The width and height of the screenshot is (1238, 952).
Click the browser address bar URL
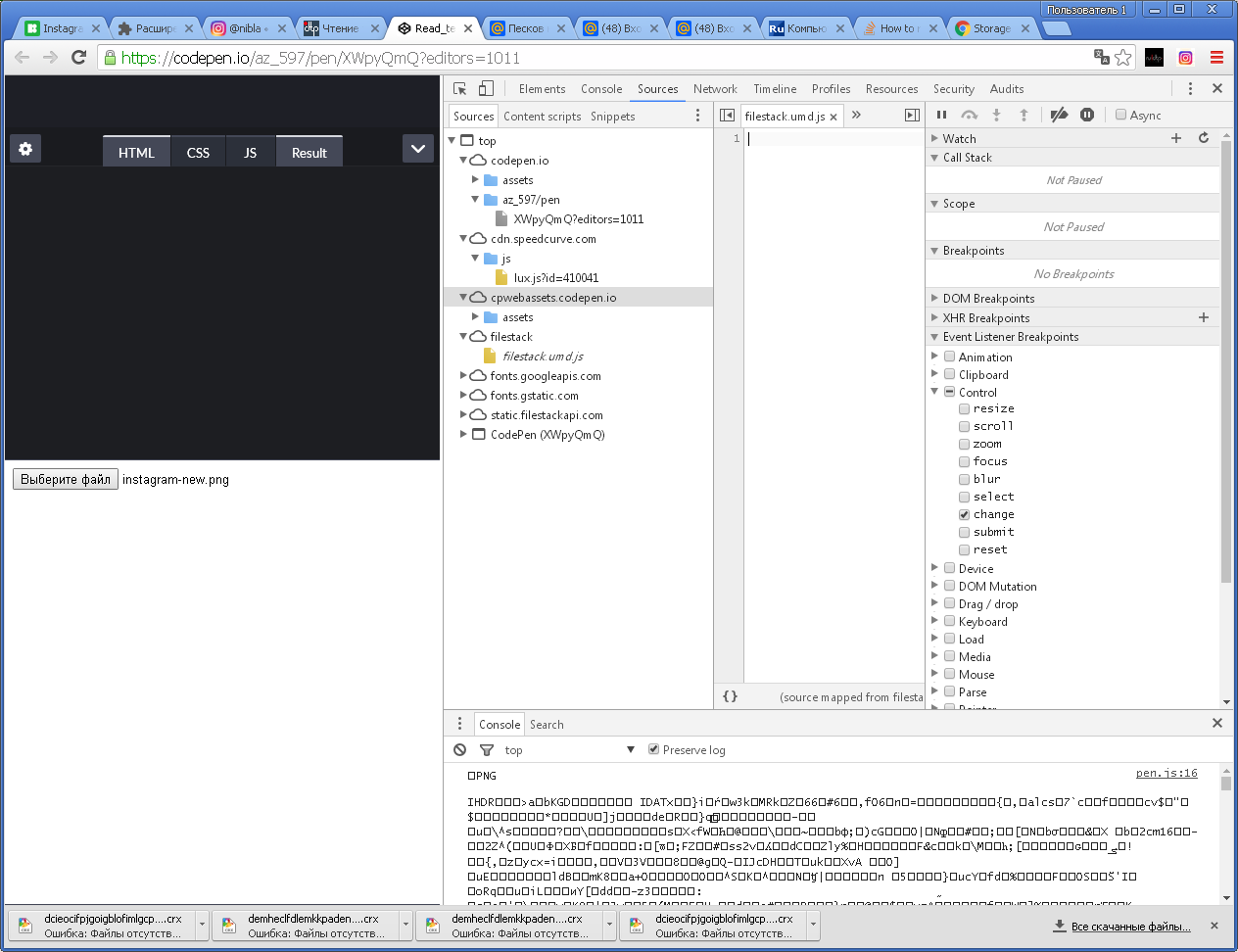point(320,58)
